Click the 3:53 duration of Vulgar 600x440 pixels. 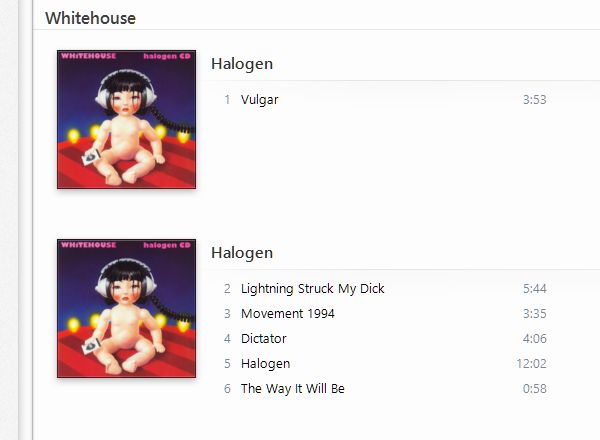535,100
